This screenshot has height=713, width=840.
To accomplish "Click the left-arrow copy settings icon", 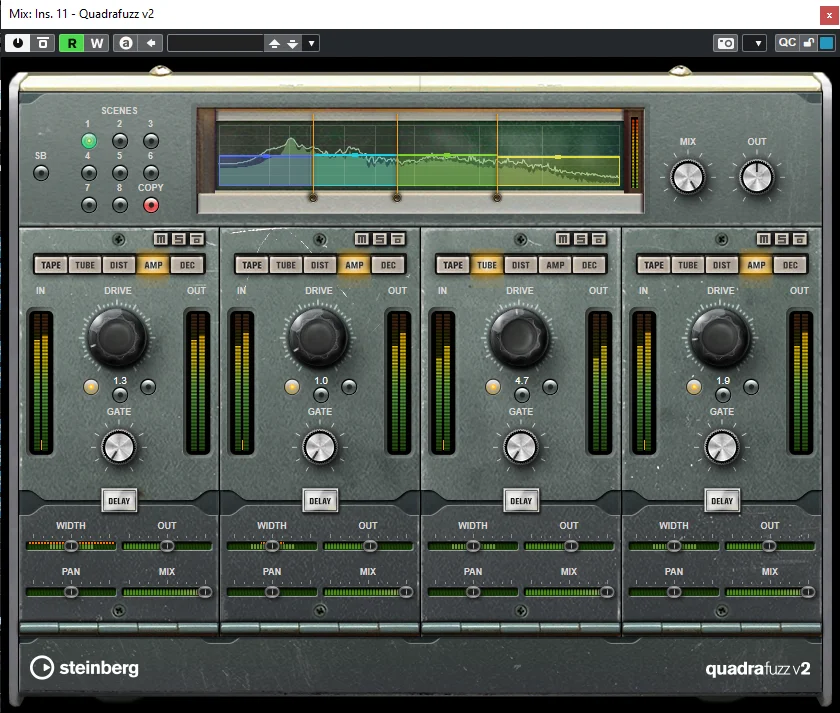I will coord(151,43).
